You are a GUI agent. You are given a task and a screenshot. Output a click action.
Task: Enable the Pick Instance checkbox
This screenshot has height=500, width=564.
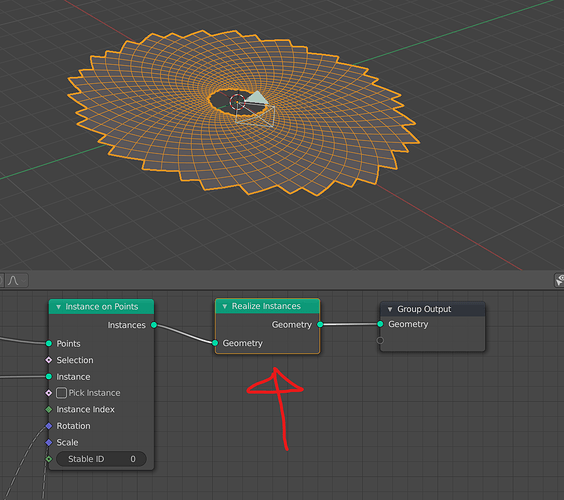coord(62,393)
